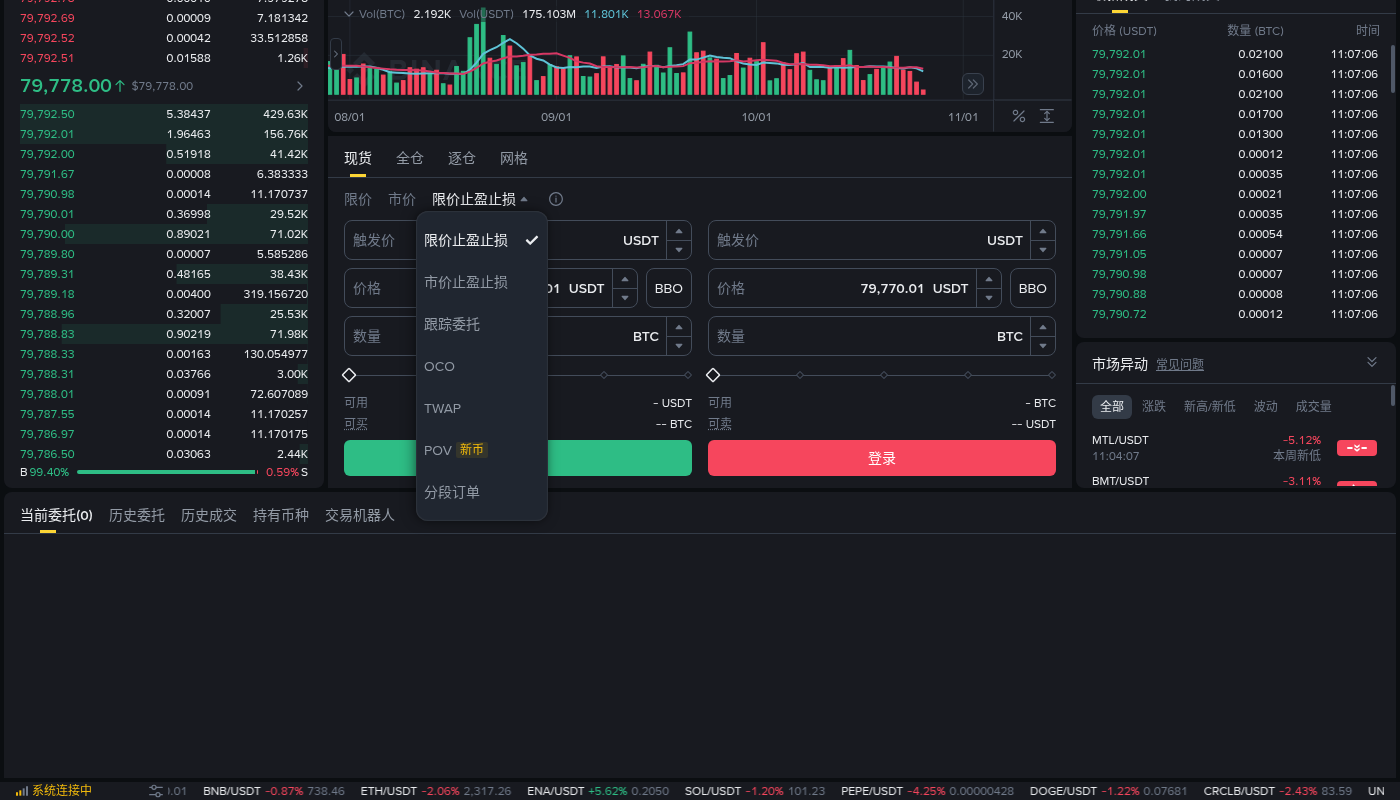Viewport: 1400px width, 800px height.
Task: Select the 限价 order type
Action: (358, 199)
